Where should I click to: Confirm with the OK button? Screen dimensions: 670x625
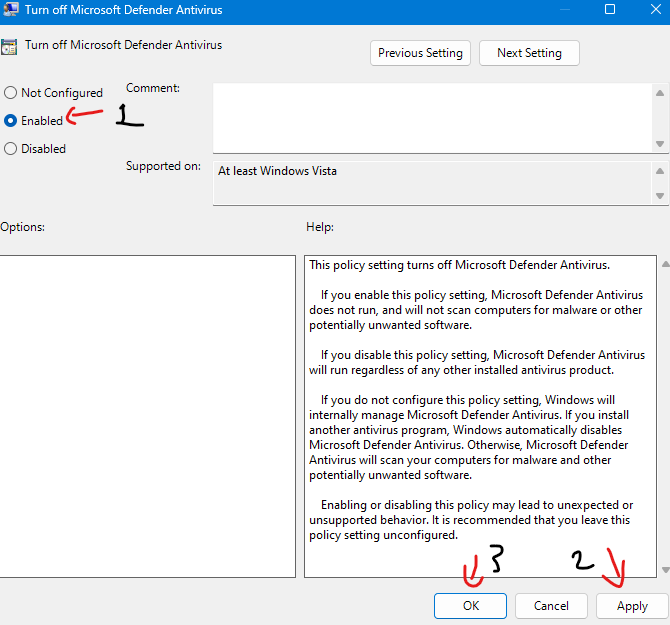click(x=470, y=606)
